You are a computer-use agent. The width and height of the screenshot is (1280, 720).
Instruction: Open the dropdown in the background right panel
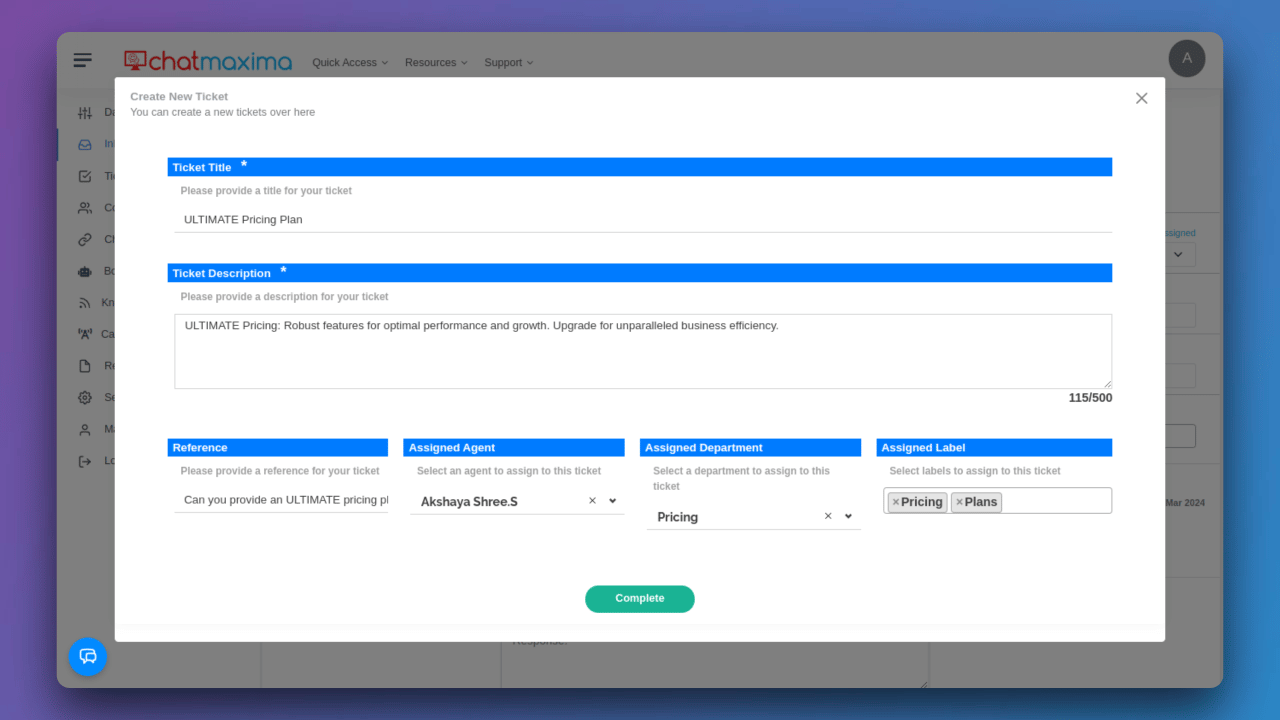pos(1178,255)
